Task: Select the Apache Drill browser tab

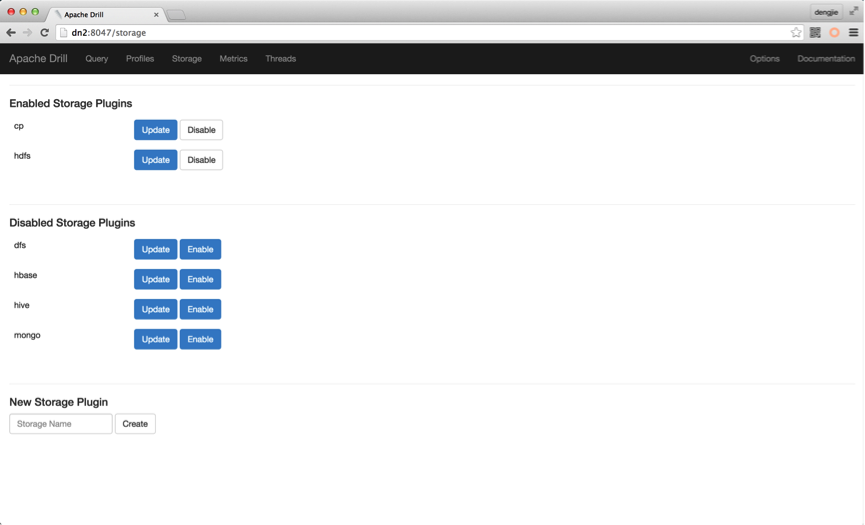Action: coord(105,14)
